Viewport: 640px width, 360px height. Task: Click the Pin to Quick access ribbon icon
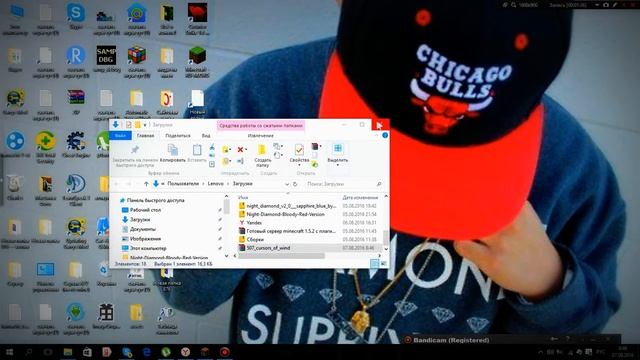(135, 150)
